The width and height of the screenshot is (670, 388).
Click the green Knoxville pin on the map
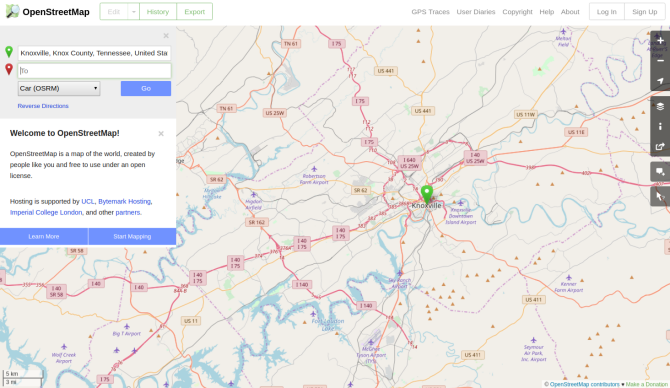[x=426, y=195]
